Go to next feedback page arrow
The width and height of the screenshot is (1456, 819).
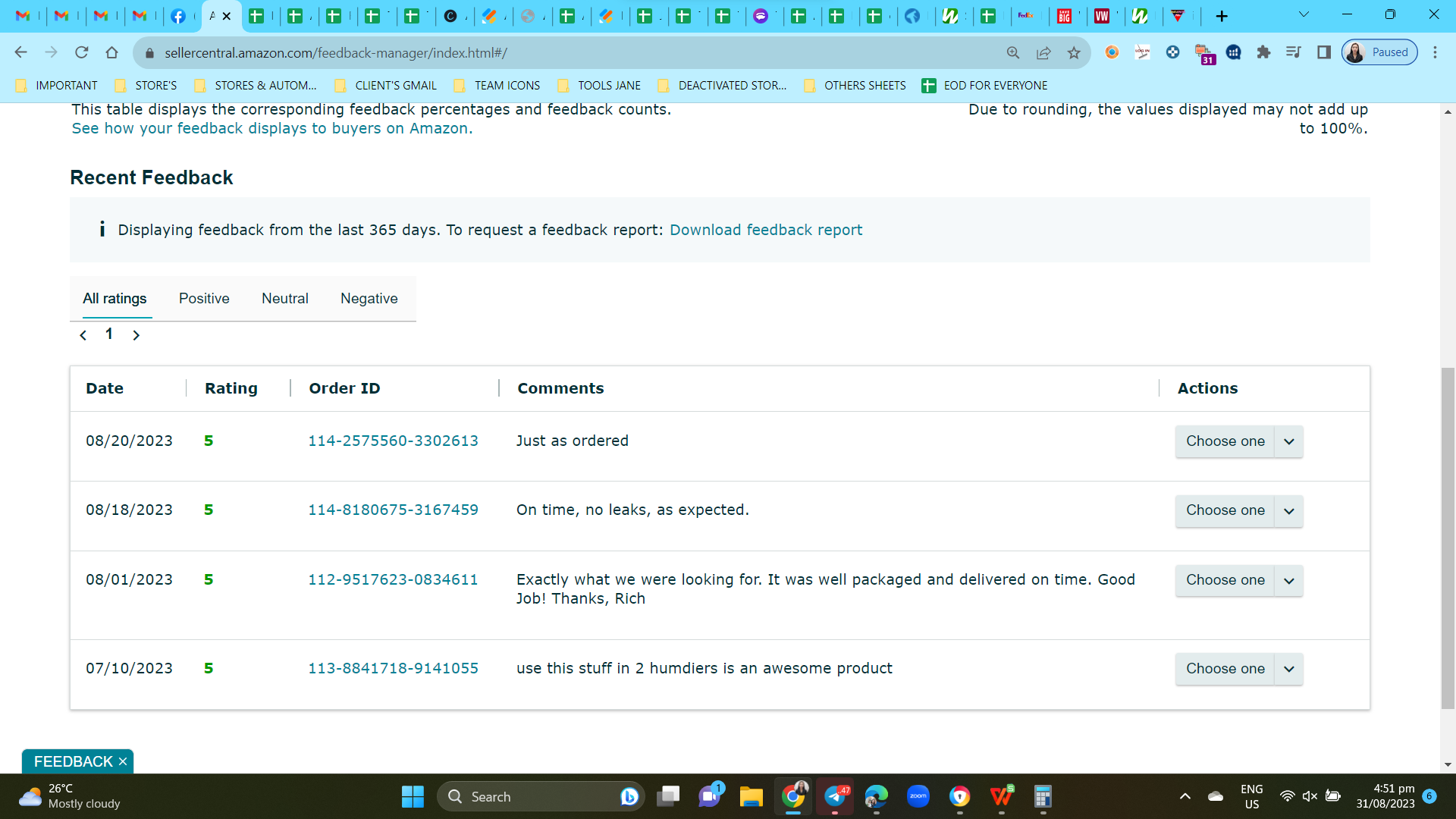point(136,335)
